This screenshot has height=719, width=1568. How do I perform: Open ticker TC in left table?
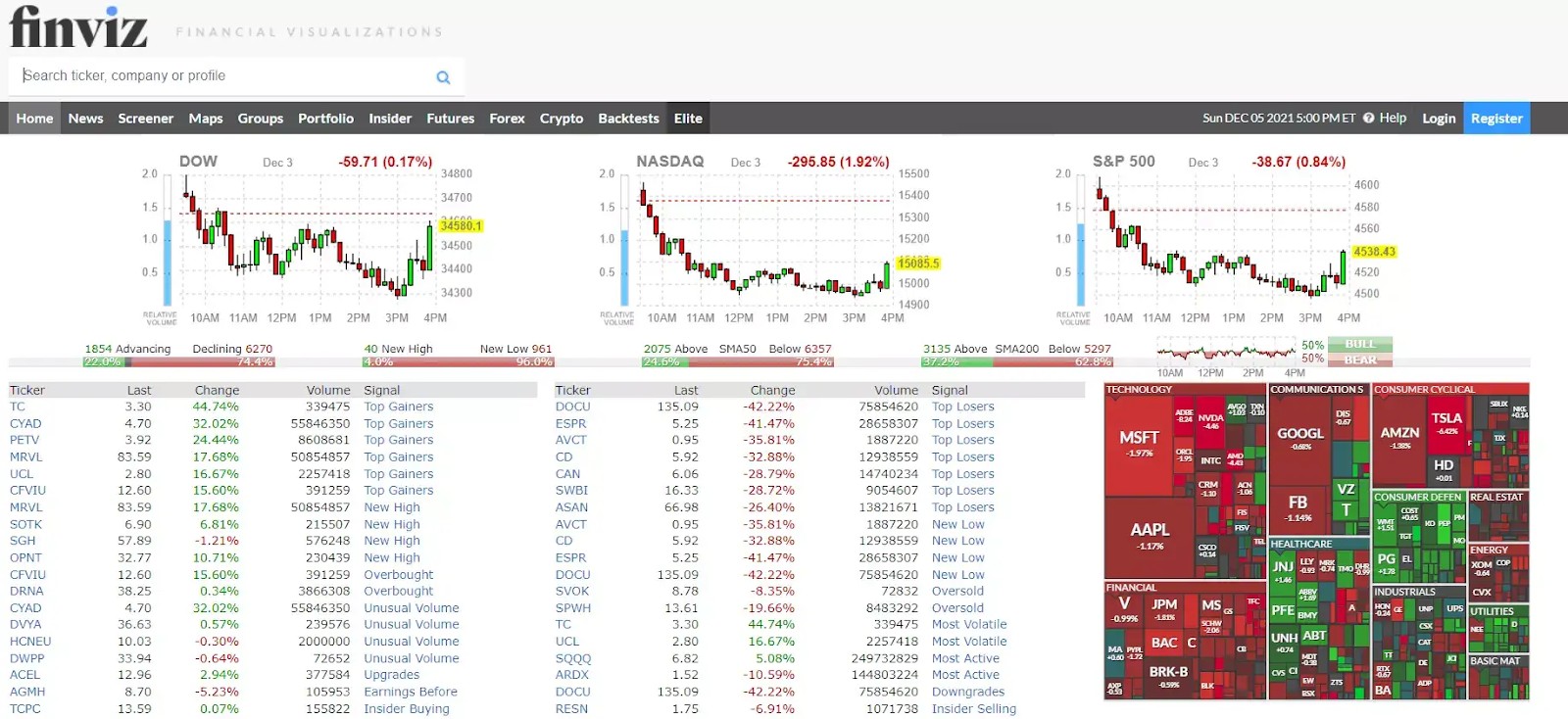[18, 407]
